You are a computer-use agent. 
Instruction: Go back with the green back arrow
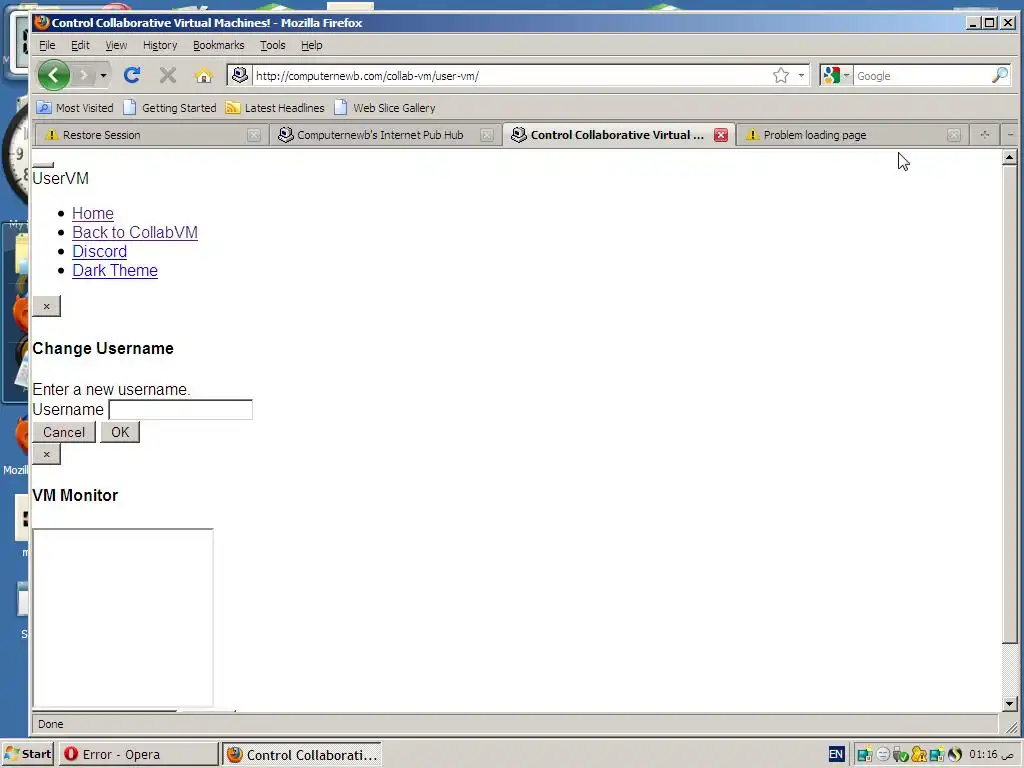[54, 75]
